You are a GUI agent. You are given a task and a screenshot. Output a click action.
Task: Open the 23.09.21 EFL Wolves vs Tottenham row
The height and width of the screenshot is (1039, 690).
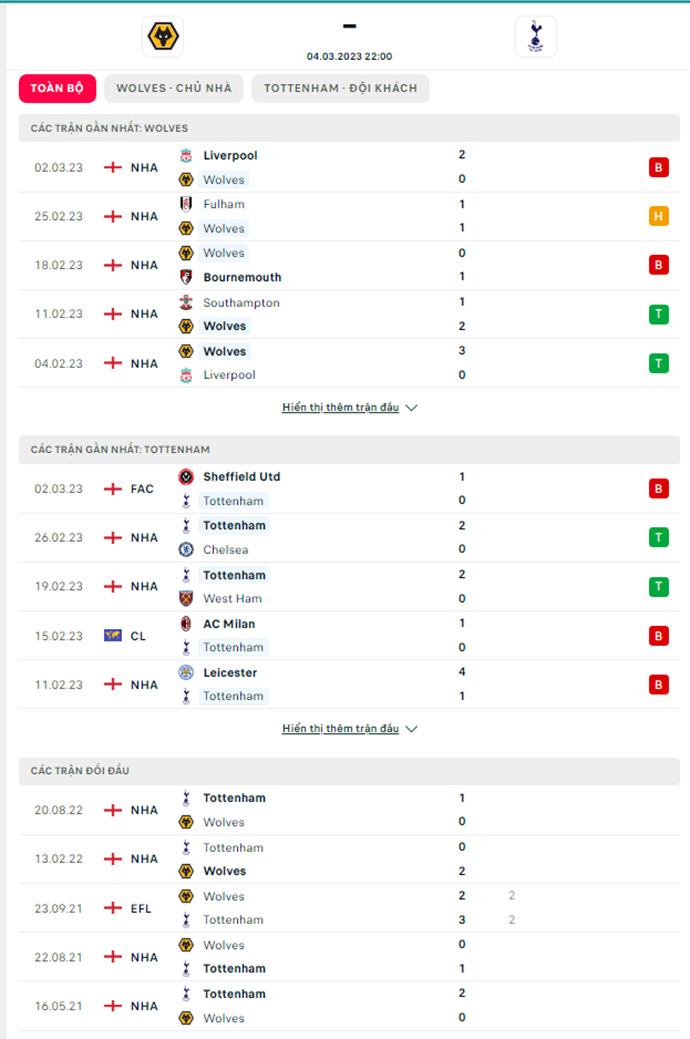pyautogui.click(x=349, y=908)
